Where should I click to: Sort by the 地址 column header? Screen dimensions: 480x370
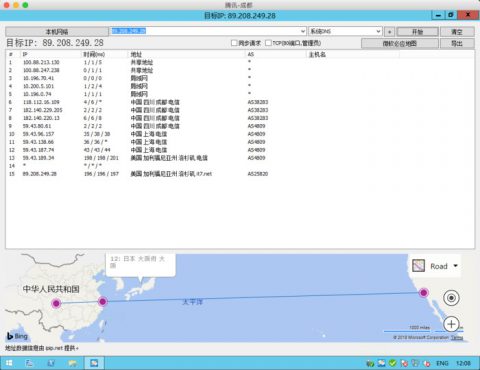[136, 54]
